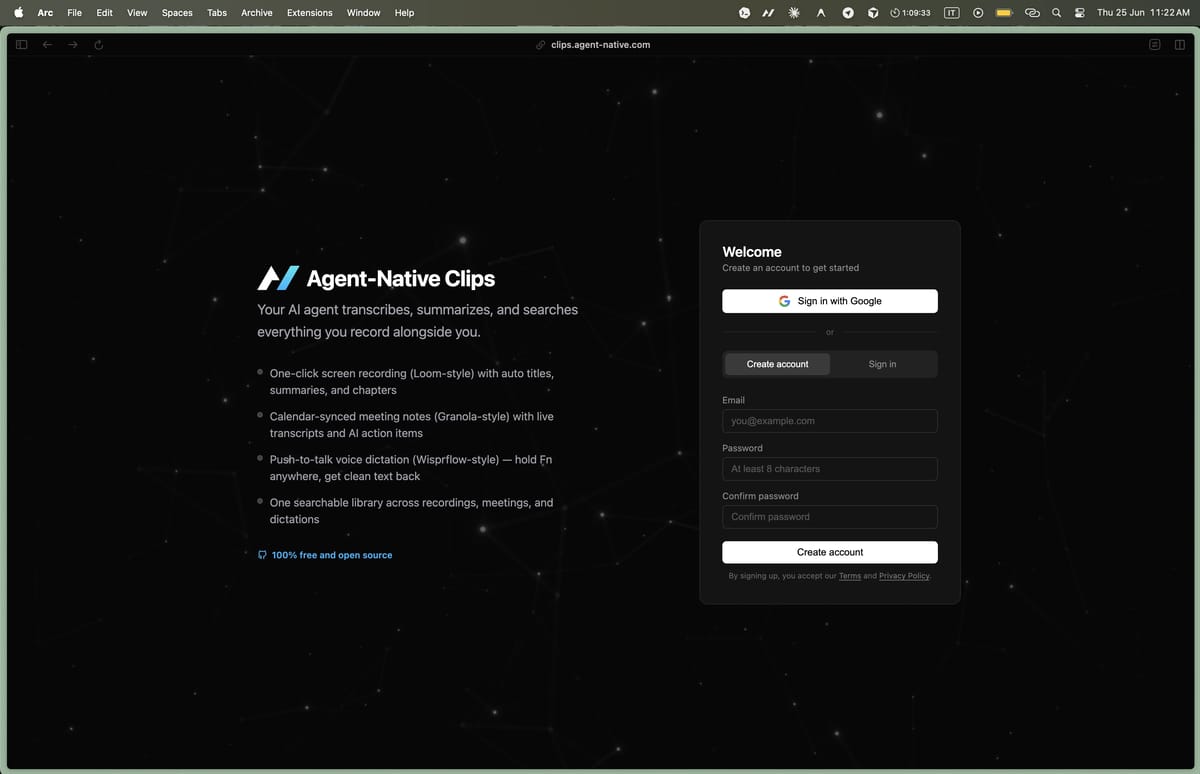Open the Apple menu
Screen dimensions: 1200x774
point(18,12)
